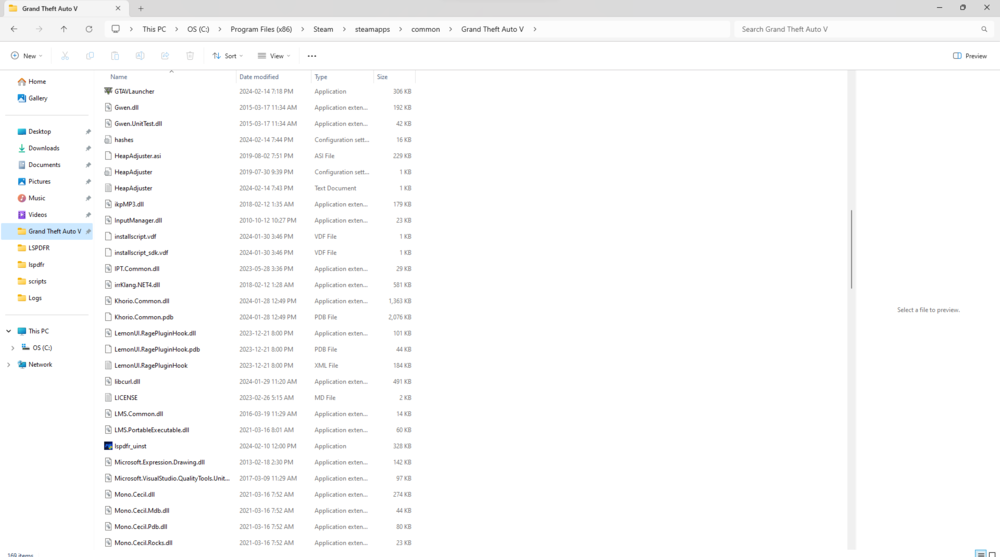Navigate to OS (C:) breadcrumb

[x=198, y=29]
